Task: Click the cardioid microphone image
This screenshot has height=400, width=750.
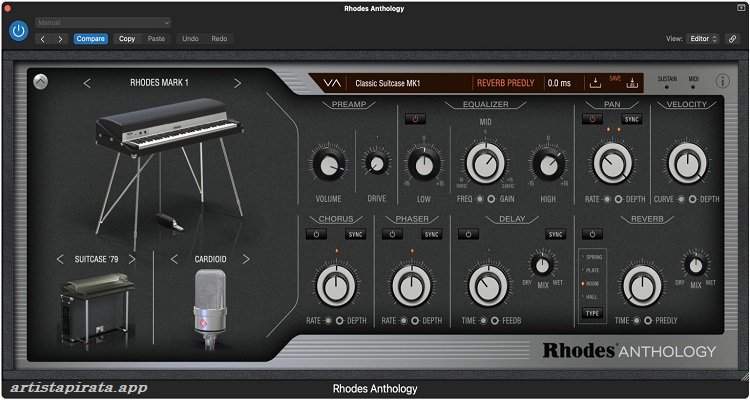Action: tap(210, 309)
